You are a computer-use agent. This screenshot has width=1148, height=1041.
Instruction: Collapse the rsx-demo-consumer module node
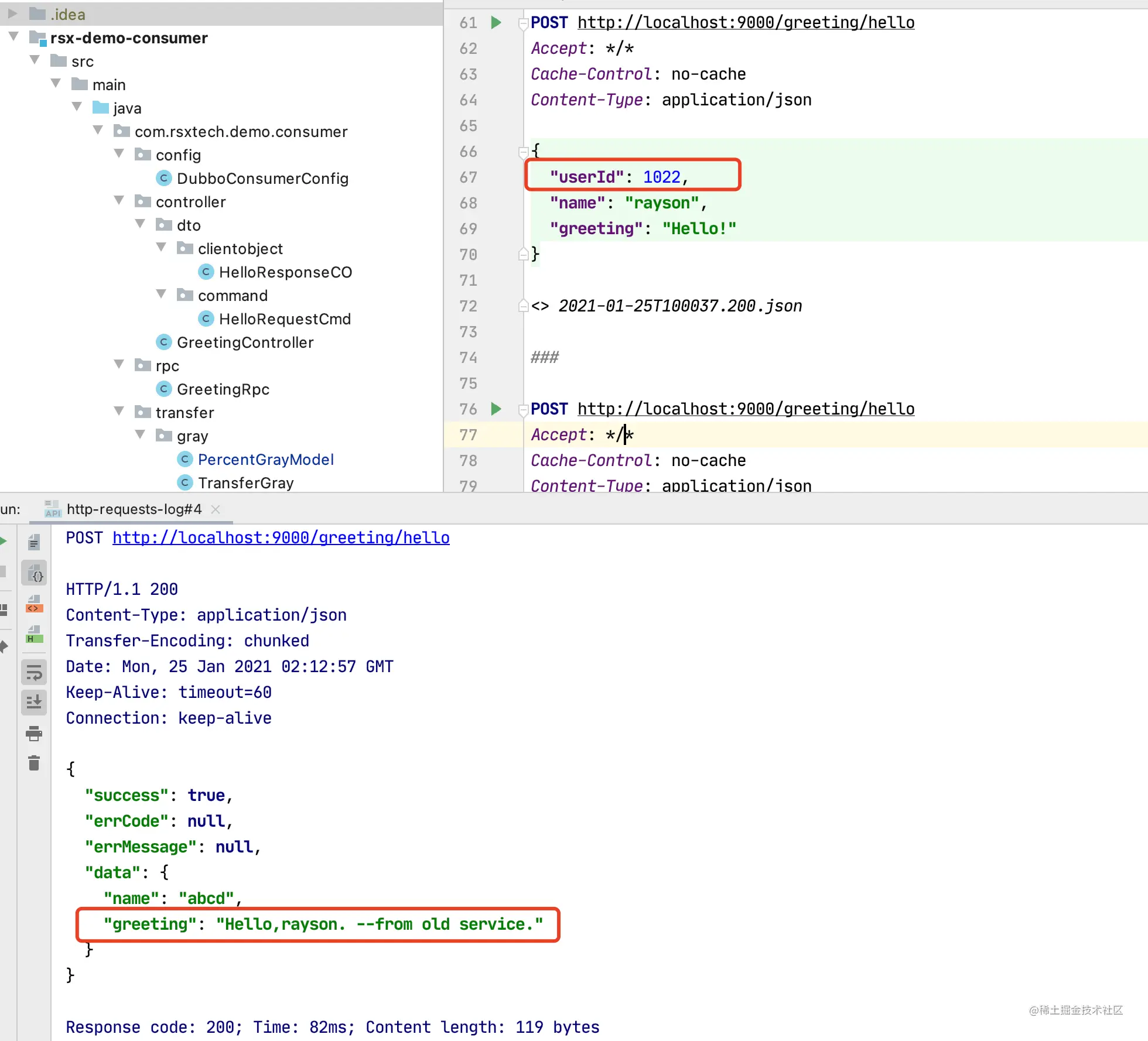coord(14,37)
